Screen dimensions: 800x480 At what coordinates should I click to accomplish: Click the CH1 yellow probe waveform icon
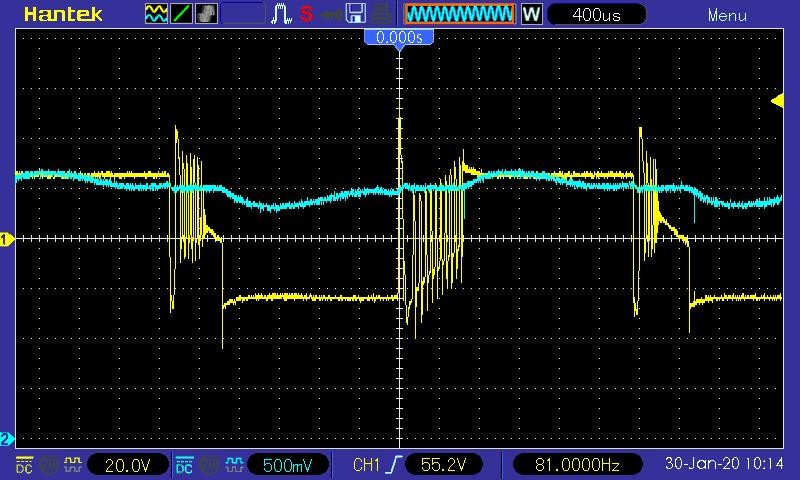[72, 465]
